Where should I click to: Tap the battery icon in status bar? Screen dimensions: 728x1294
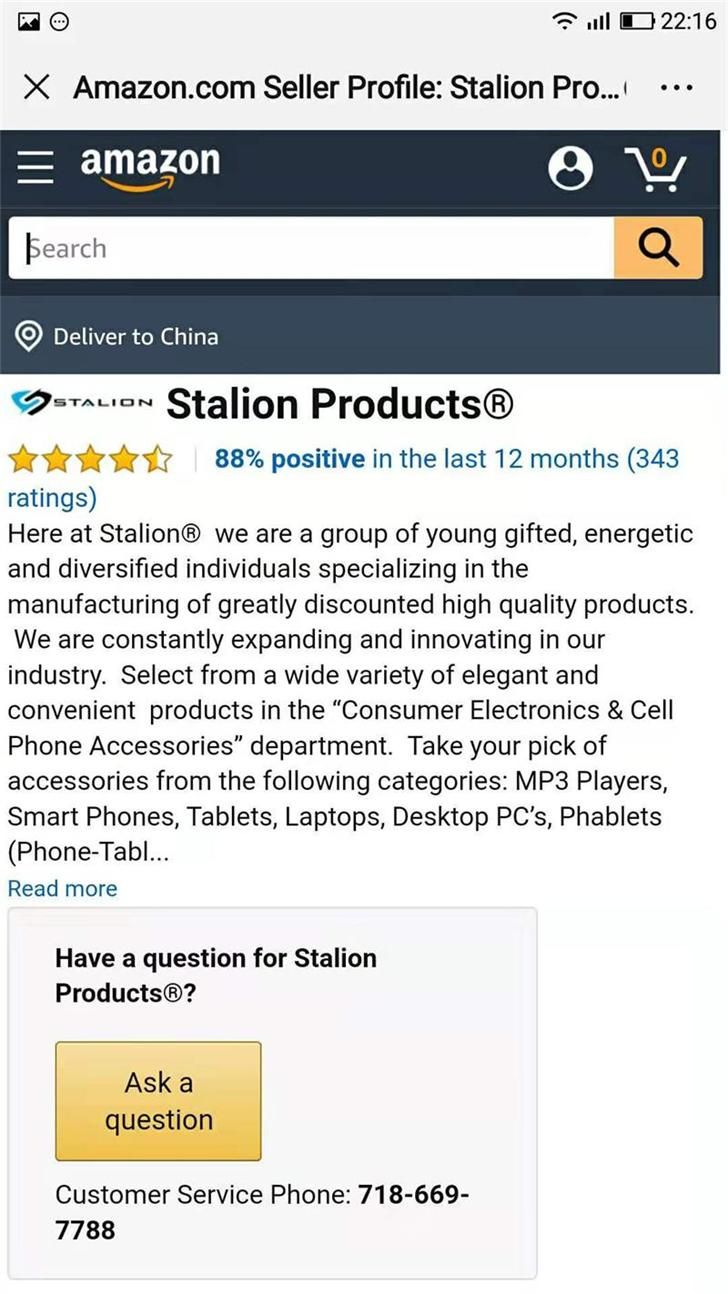click(x=636, y=21)
